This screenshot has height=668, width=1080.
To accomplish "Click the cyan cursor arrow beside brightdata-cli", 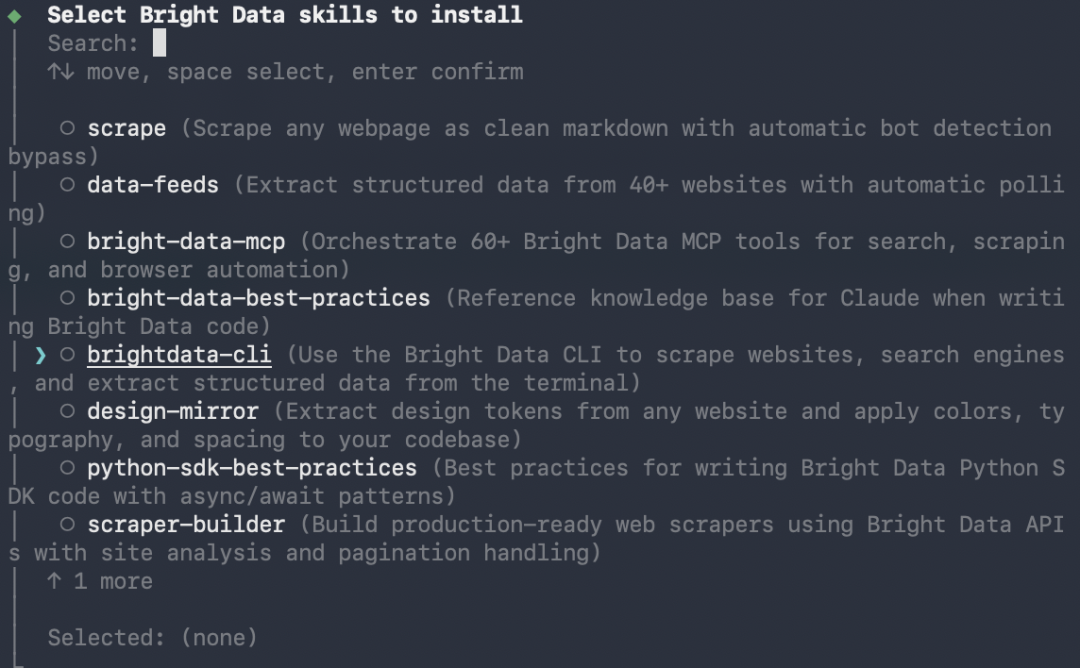I will pos(40,355).
